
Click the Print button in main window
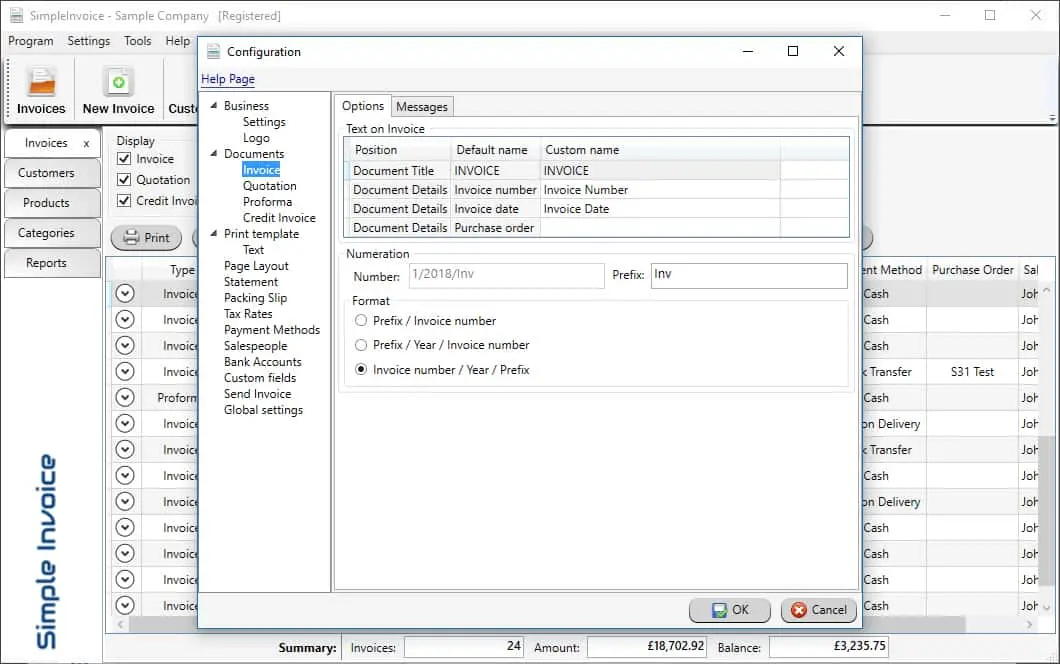click(146, 237)
